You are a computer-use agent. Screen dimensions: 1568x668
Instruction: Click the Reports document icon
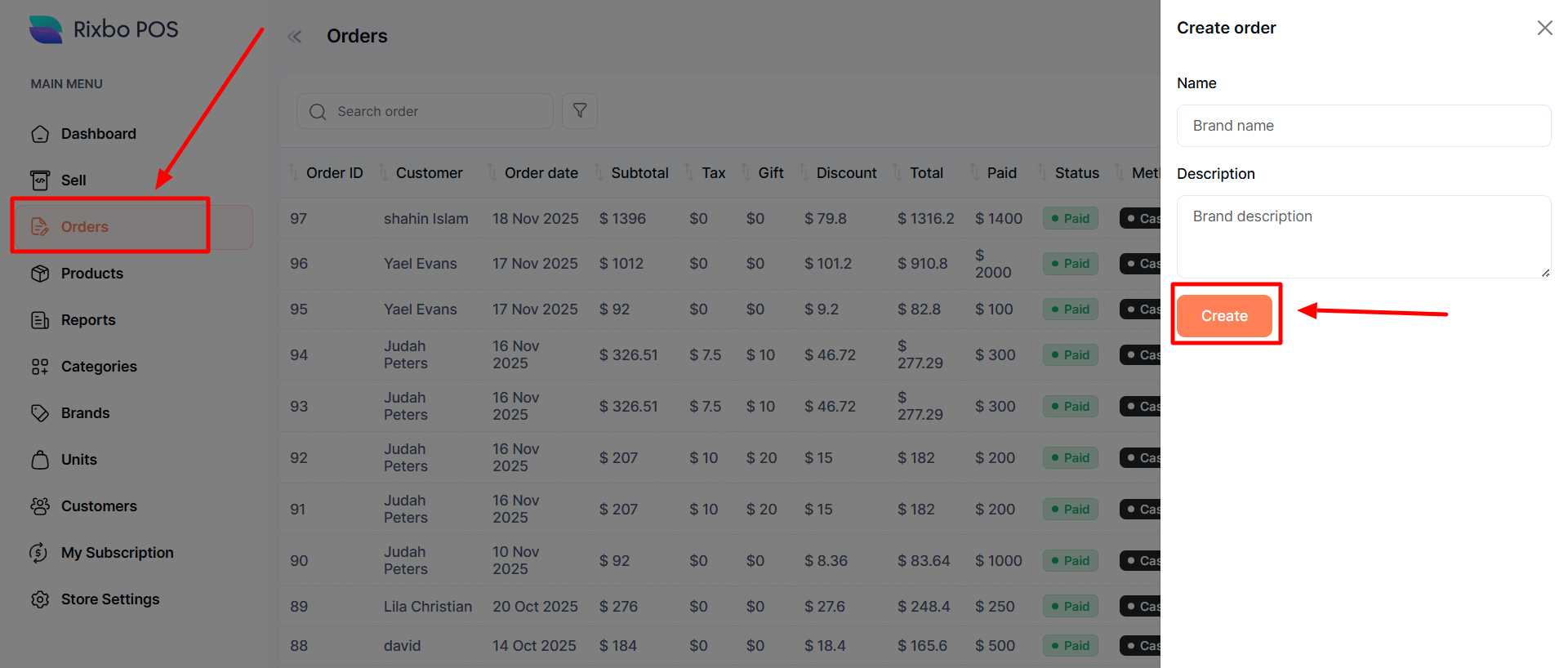coord(40,320)
